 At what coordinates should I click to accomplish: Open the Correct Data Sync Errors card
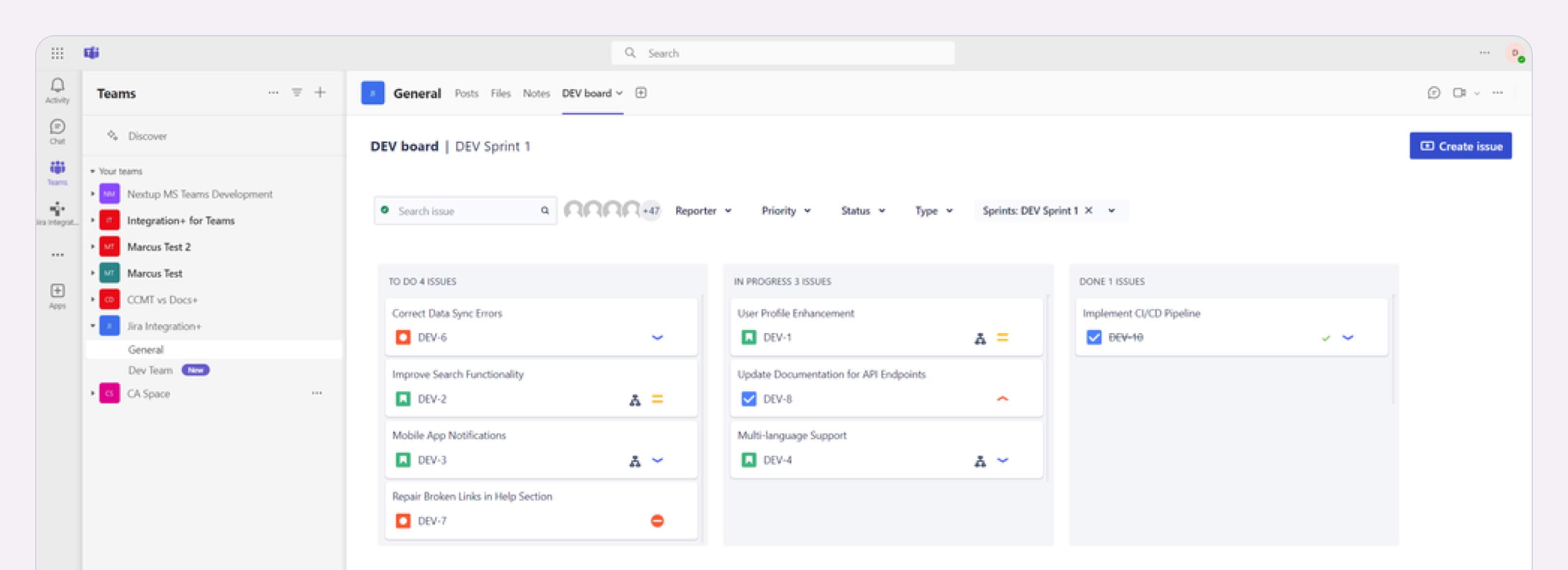coord(541,326)
